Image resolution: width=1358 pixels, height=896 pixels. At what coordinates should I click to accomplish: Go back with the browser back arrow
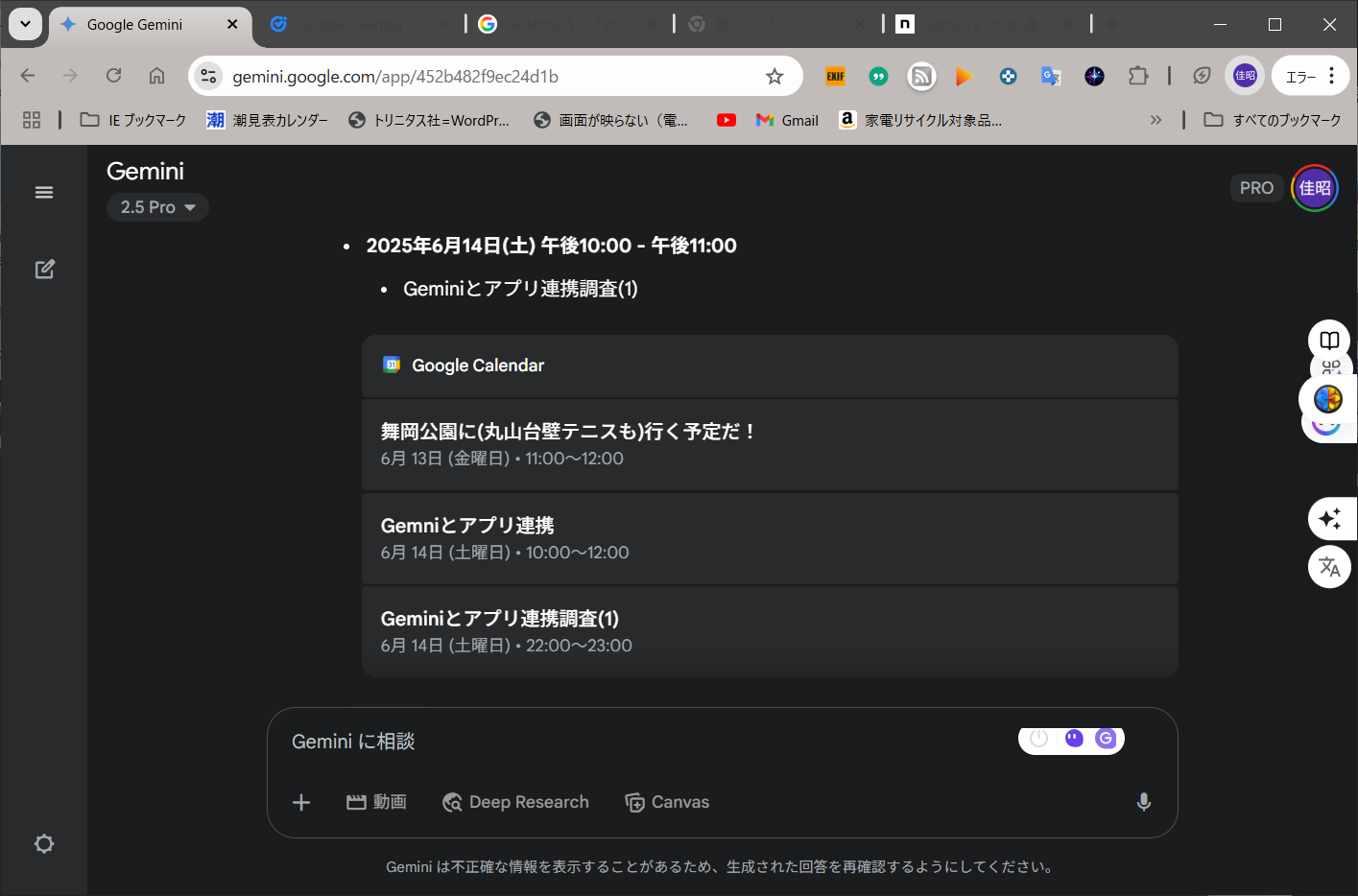[28, 76]
